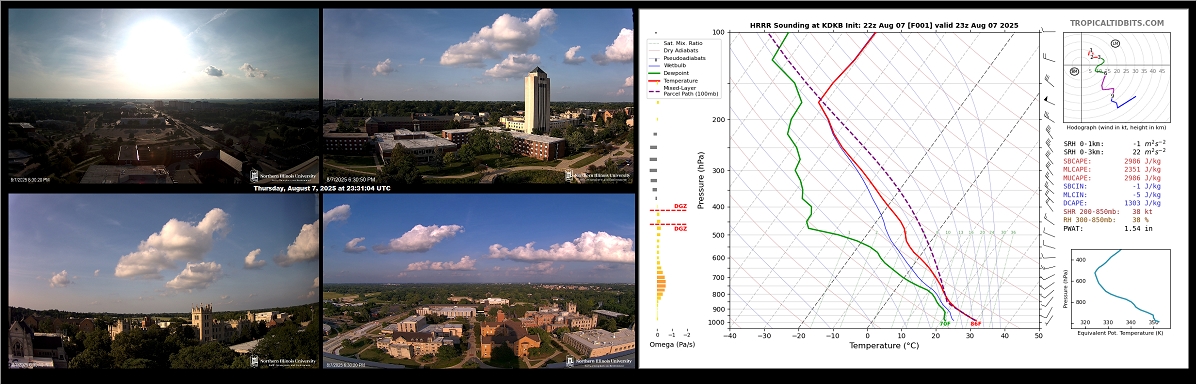Viewport: 1197px width, 385px height.
Task: Click the 70F surface dewpoint label
Action: (944, 324)
